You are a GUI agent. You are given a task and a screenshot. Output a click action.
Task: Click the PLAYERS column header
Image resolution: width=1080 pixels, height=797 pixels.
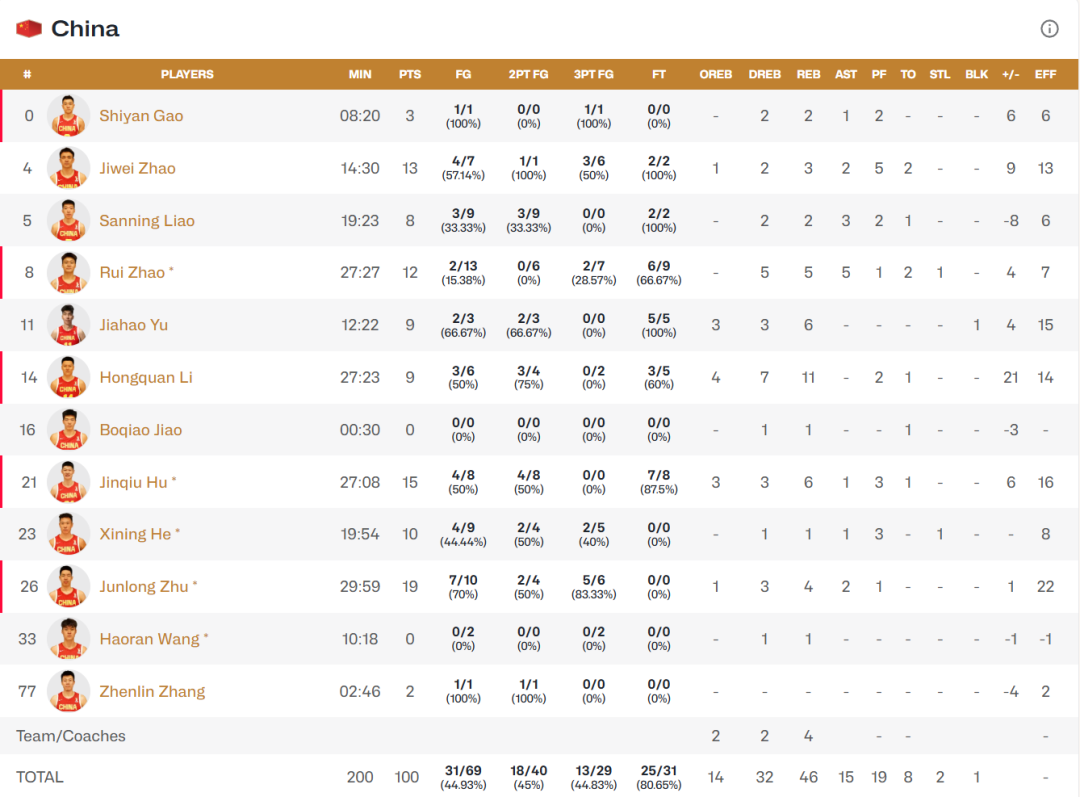(x=187, y=74)
